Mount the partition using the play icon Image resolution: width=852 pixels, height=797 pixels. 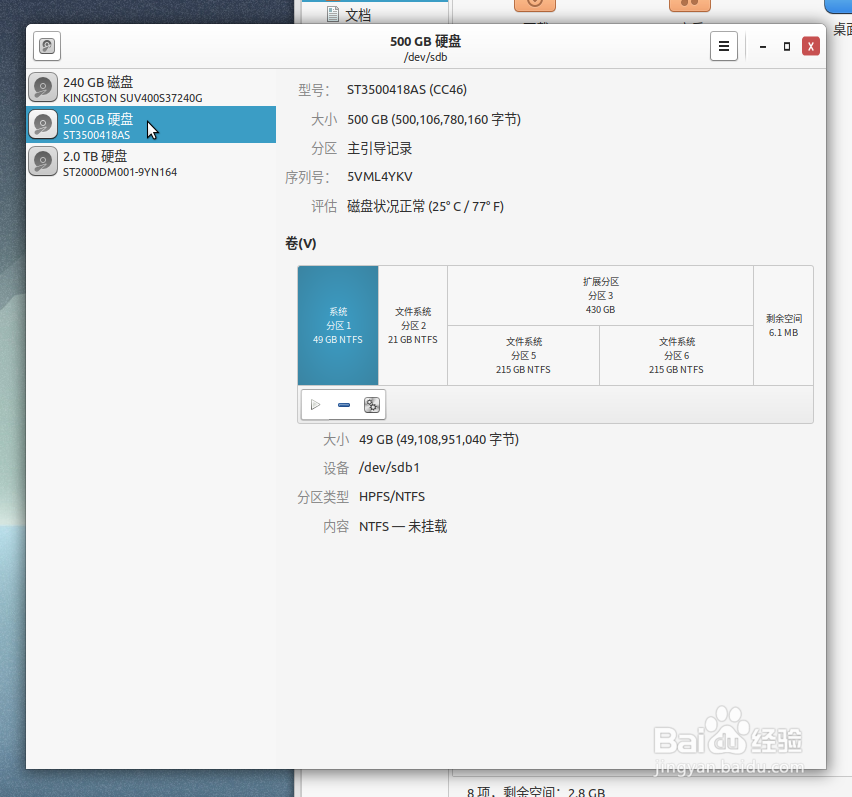(x=315, y=404)
